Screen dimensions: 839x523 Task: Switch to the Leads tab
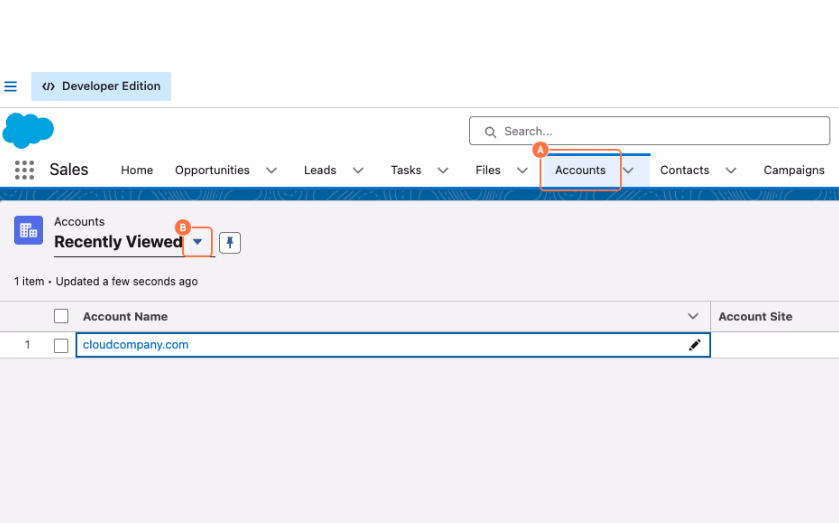pos(320,170)
